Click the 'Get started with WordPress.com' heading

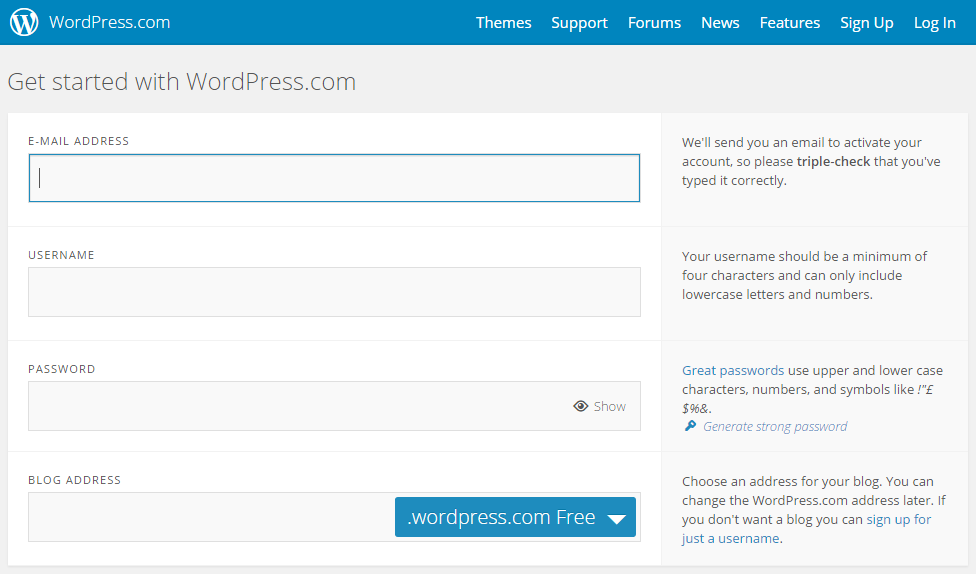[182, 82]
